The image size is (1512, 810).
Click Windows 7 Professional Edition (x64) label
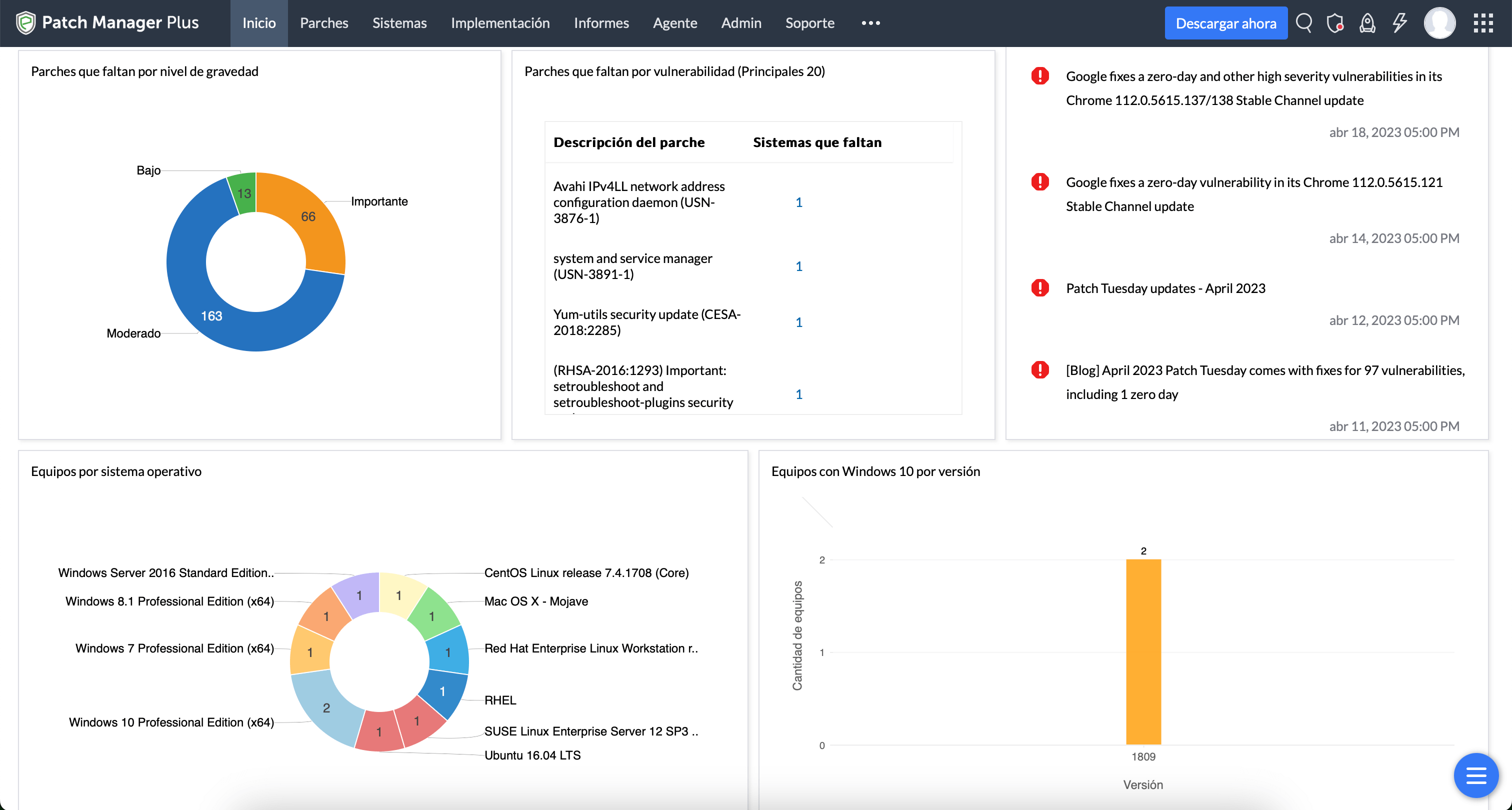[174, 648]
